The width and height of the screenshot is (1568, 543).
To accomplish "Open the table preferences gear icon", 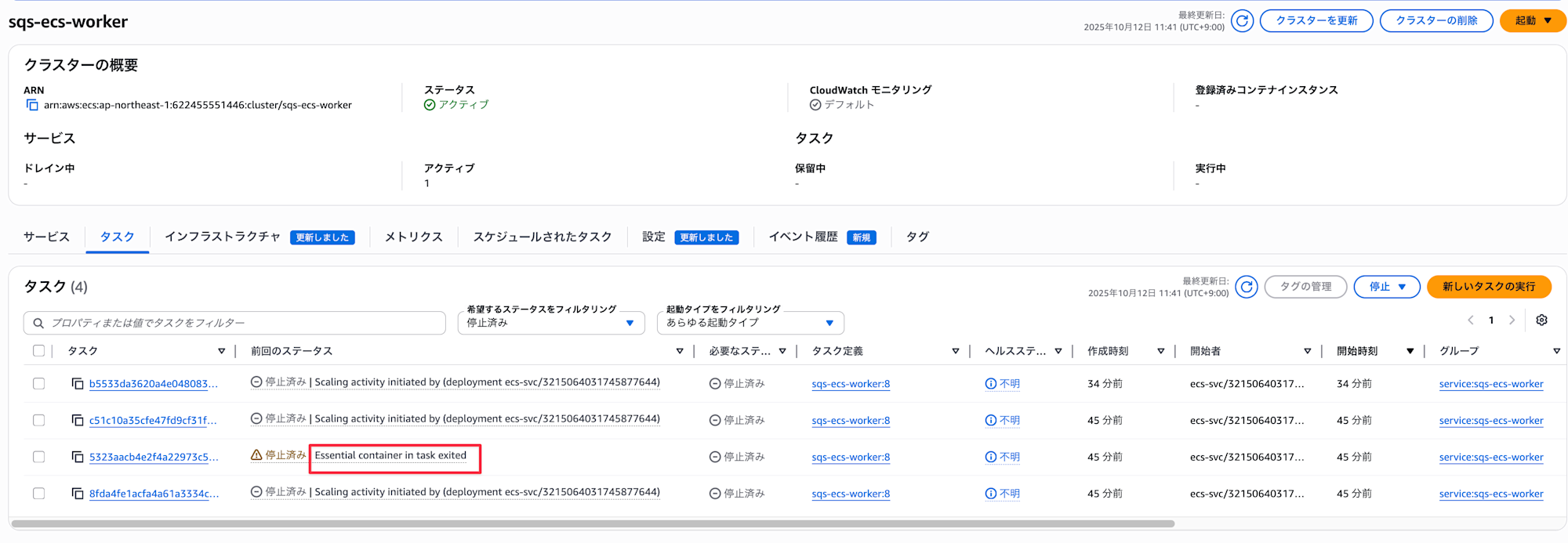I will coord(1541,320).
